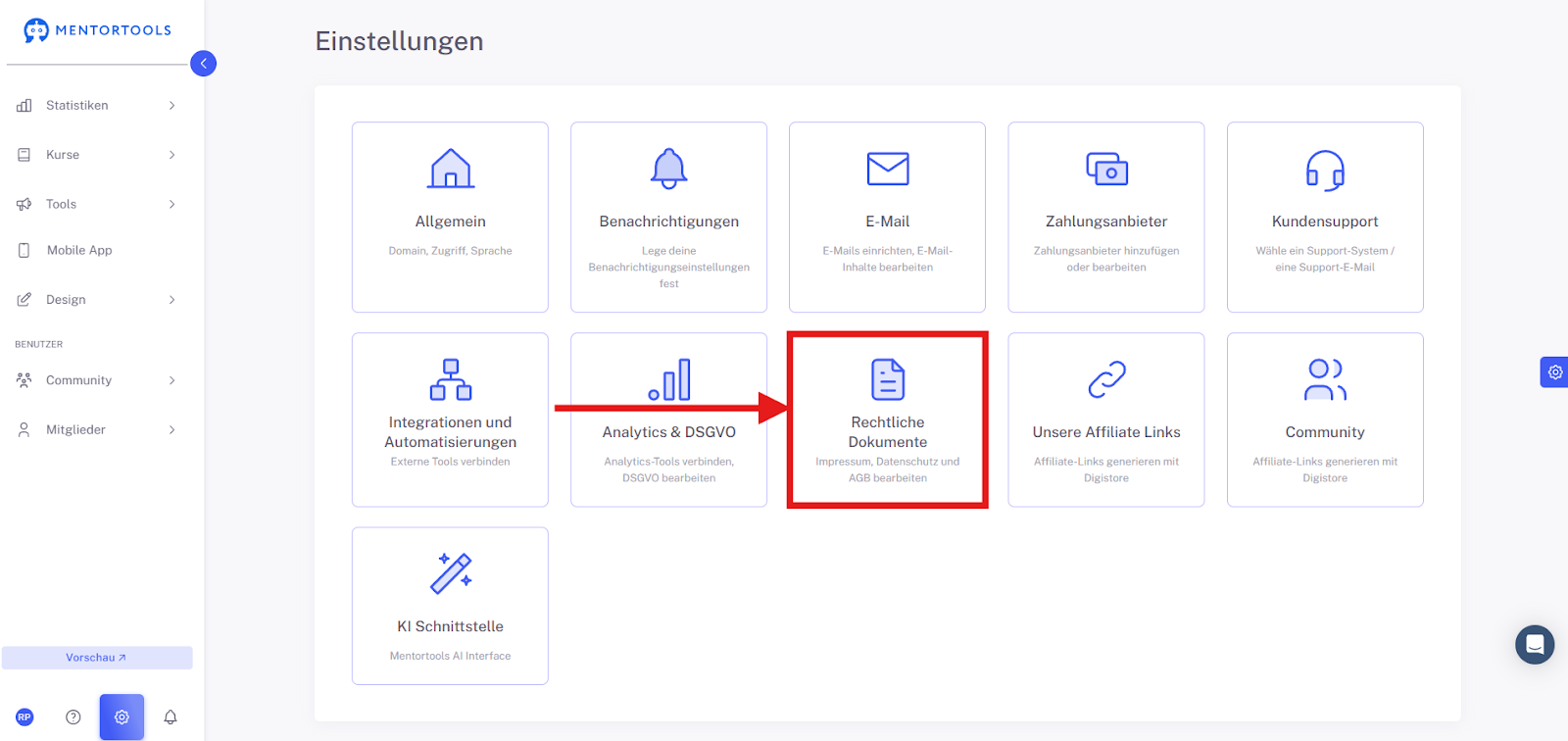Click the Integrationen und Automatisierungen title

pos(451,432)
